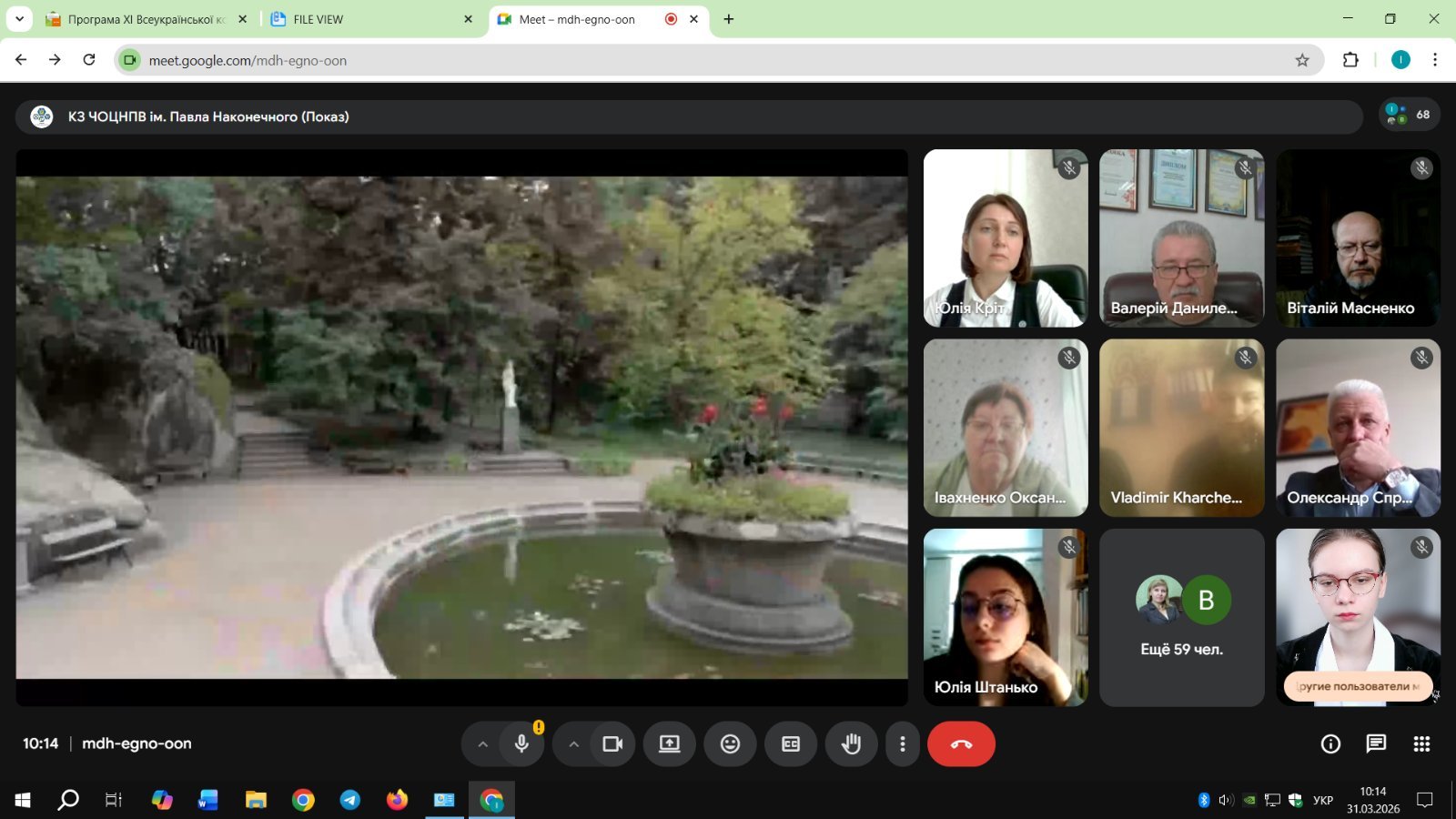This screenshot has height=819, width=1456.
Task: Start presenting your screen
Action: (x=670, y=744)
